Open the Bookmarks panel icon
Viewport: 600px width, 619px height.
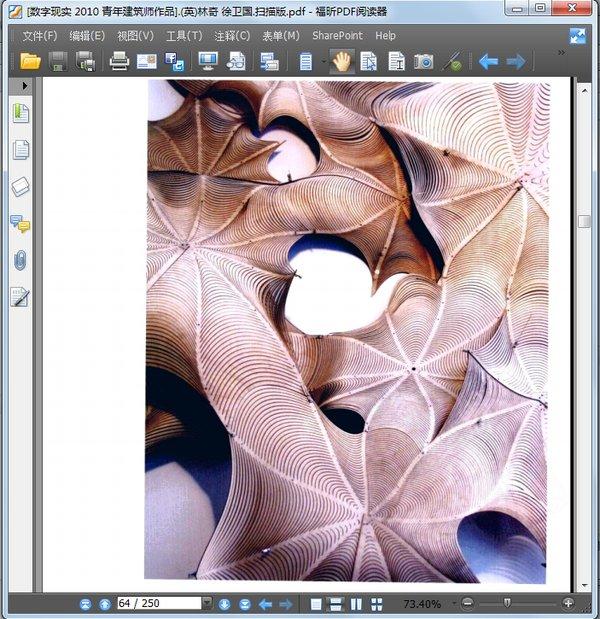(x=21, y=113)
